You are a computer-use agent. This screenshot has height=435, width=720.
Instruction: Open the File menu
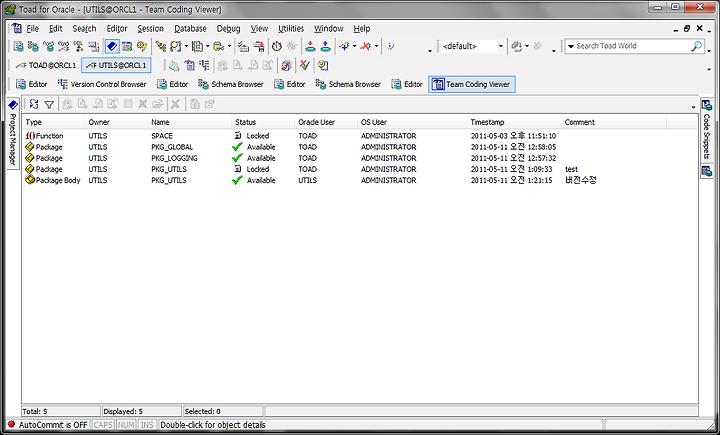pyautogui.click(x=32, y=28)
